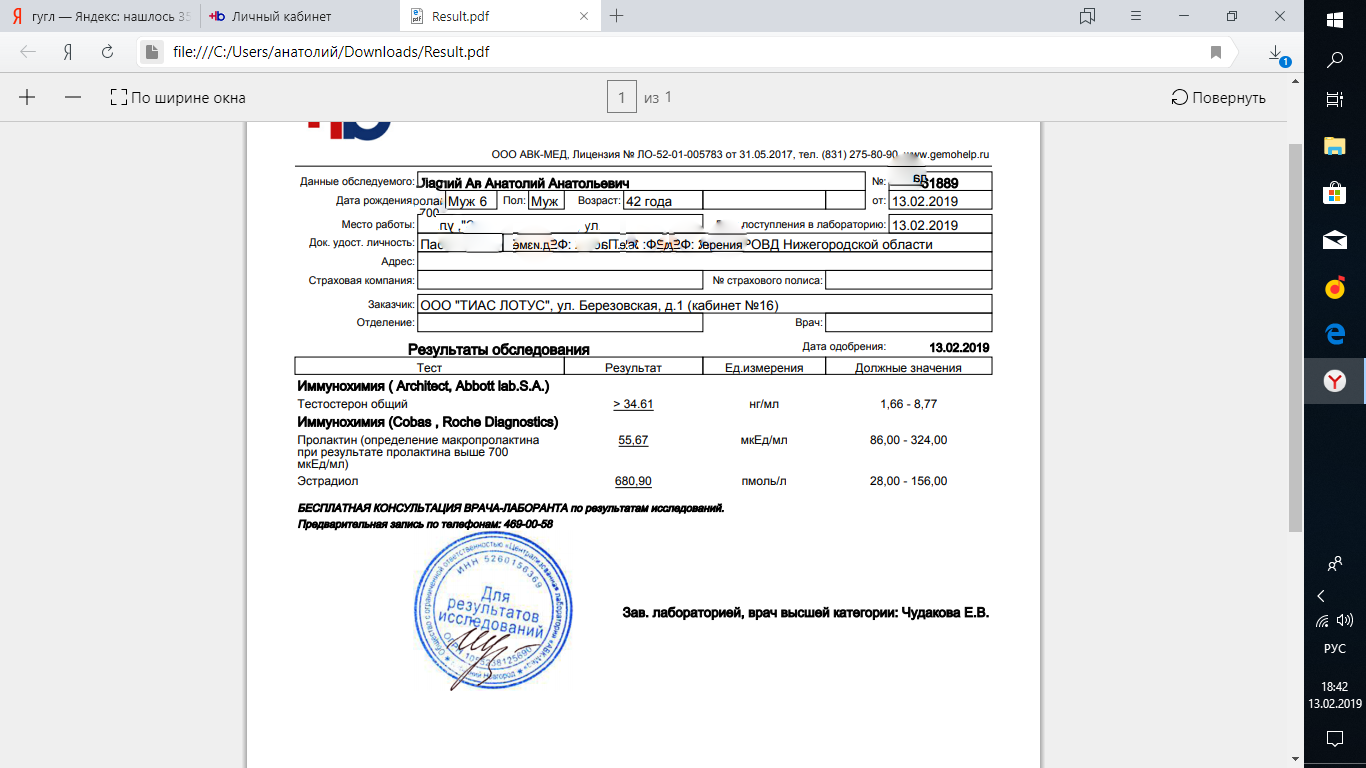Click the PDF vertical scrollbar
Screen dimensions: 1366x768
pos(1295,330)
